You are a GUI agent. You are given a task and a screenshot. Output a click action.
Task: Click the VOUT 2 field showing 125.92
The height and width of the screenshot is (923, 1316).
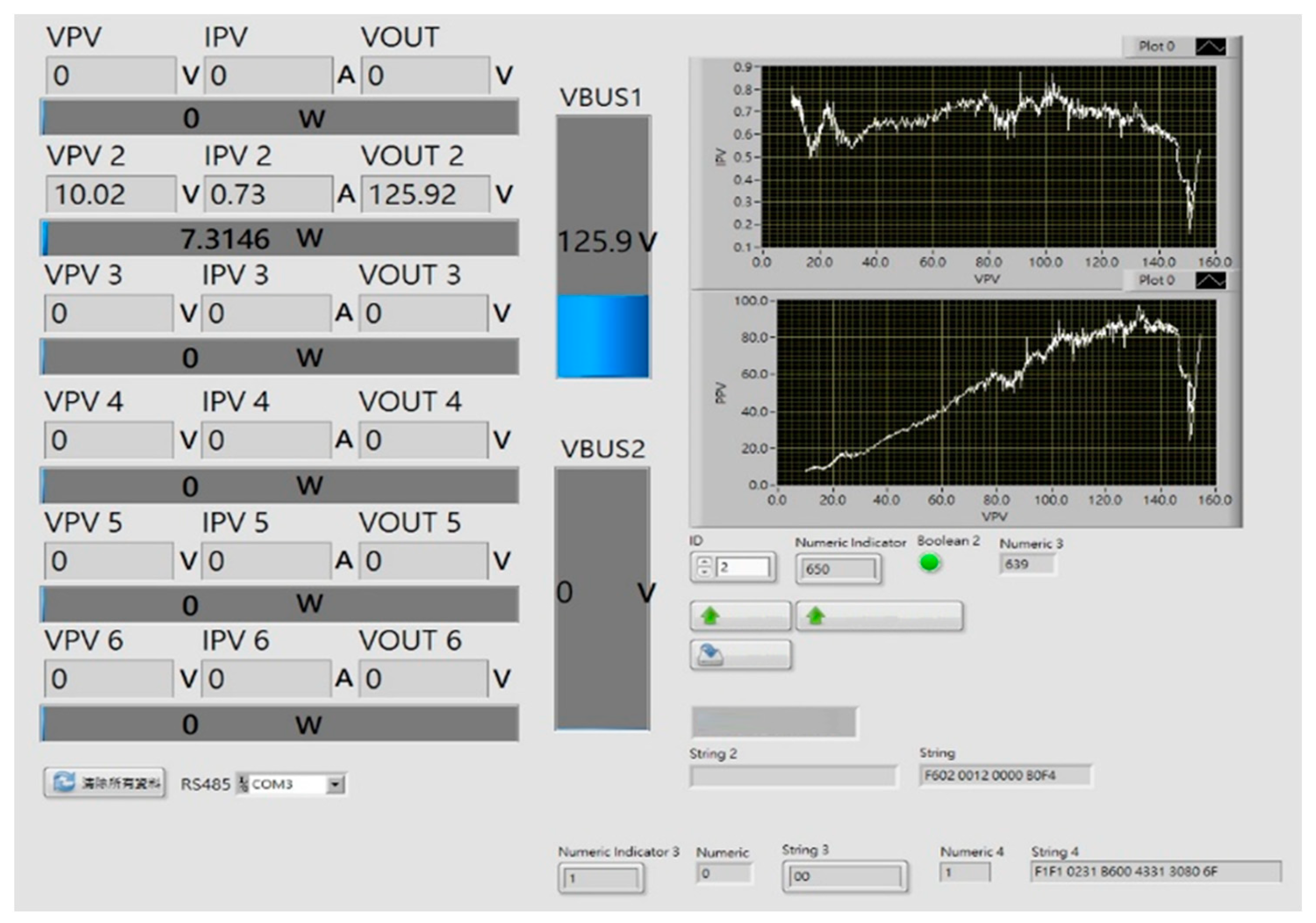tap(425, 194)
